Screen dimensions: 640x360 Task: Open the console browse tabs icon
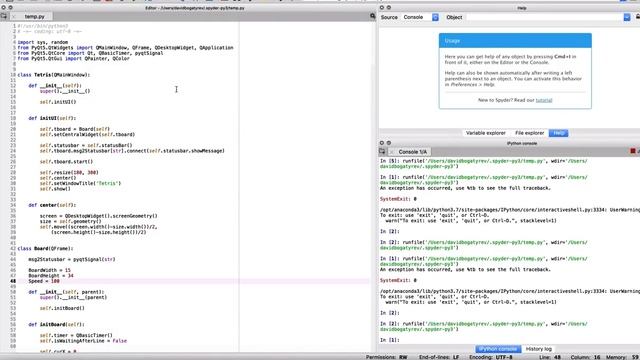382,151
